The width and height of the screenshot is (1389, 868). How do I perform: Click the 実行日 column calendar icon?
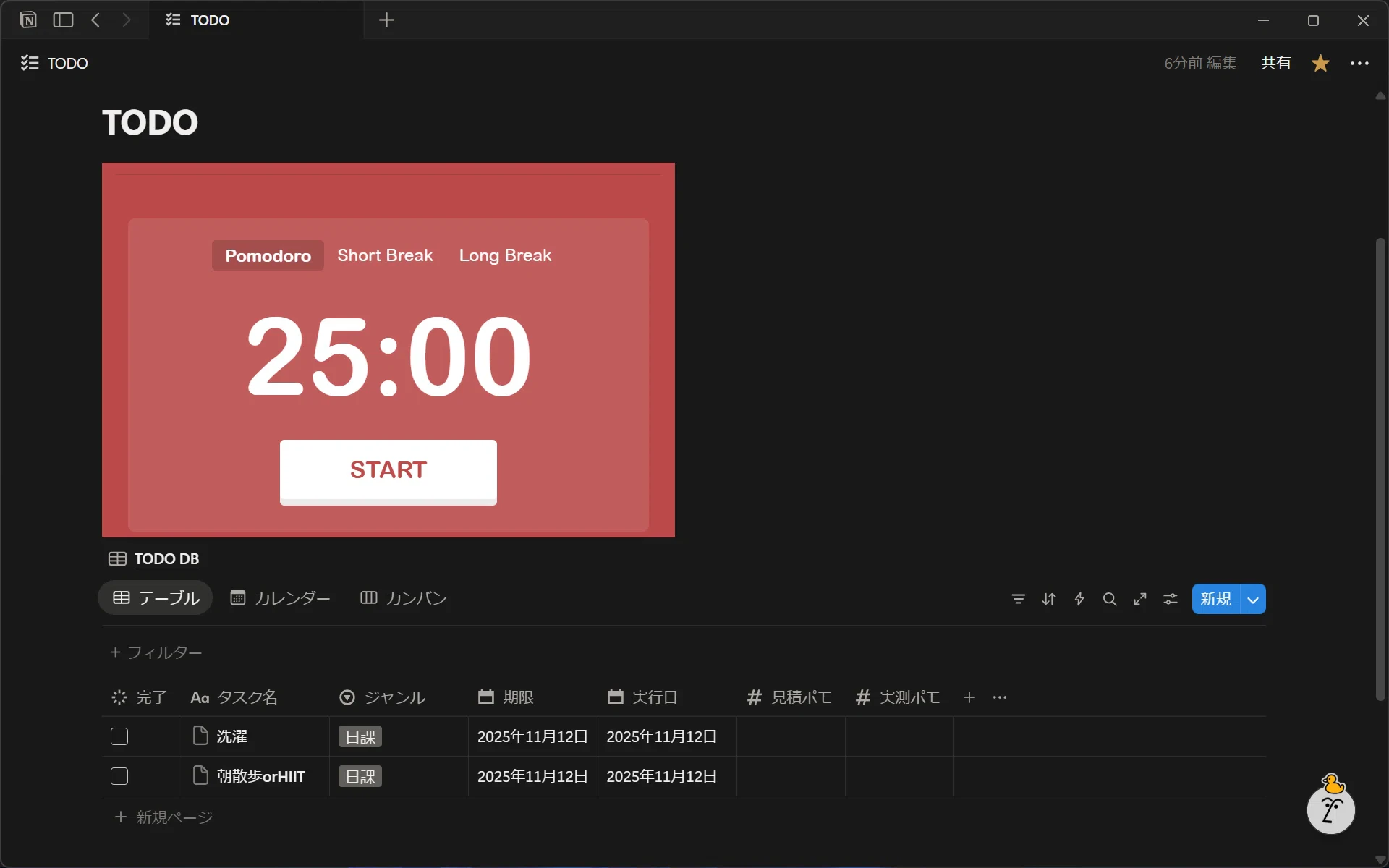pyautogui.click(x=616, y=697)
